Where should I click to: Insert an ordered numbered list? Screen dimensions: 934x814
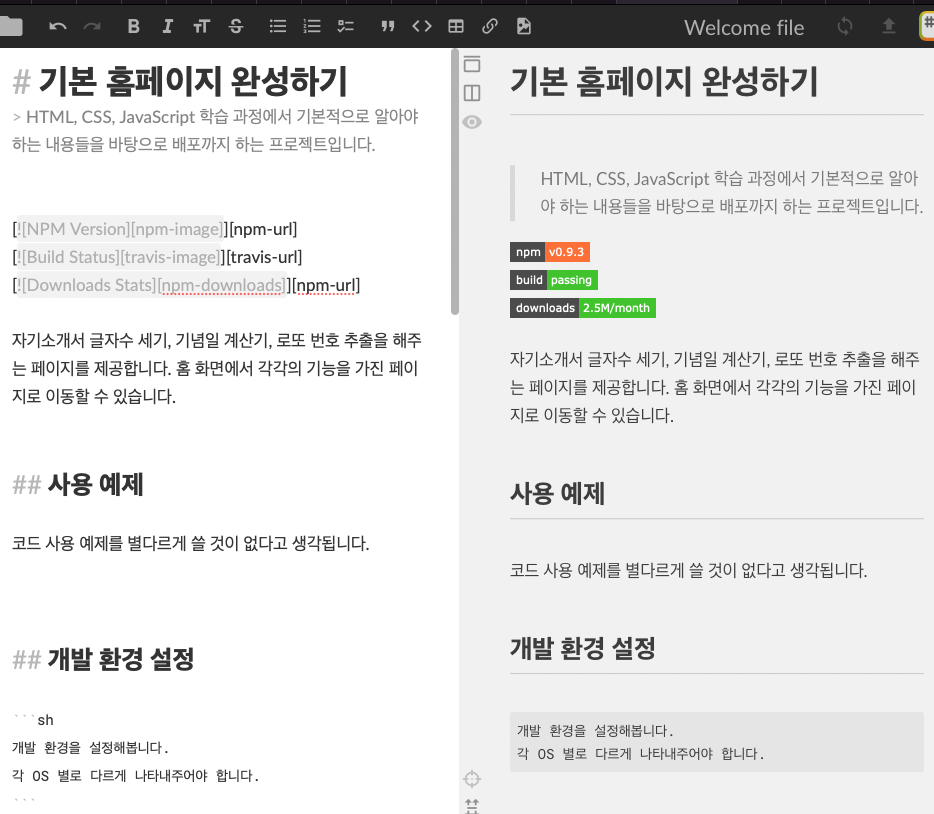(x=312, y=26)
